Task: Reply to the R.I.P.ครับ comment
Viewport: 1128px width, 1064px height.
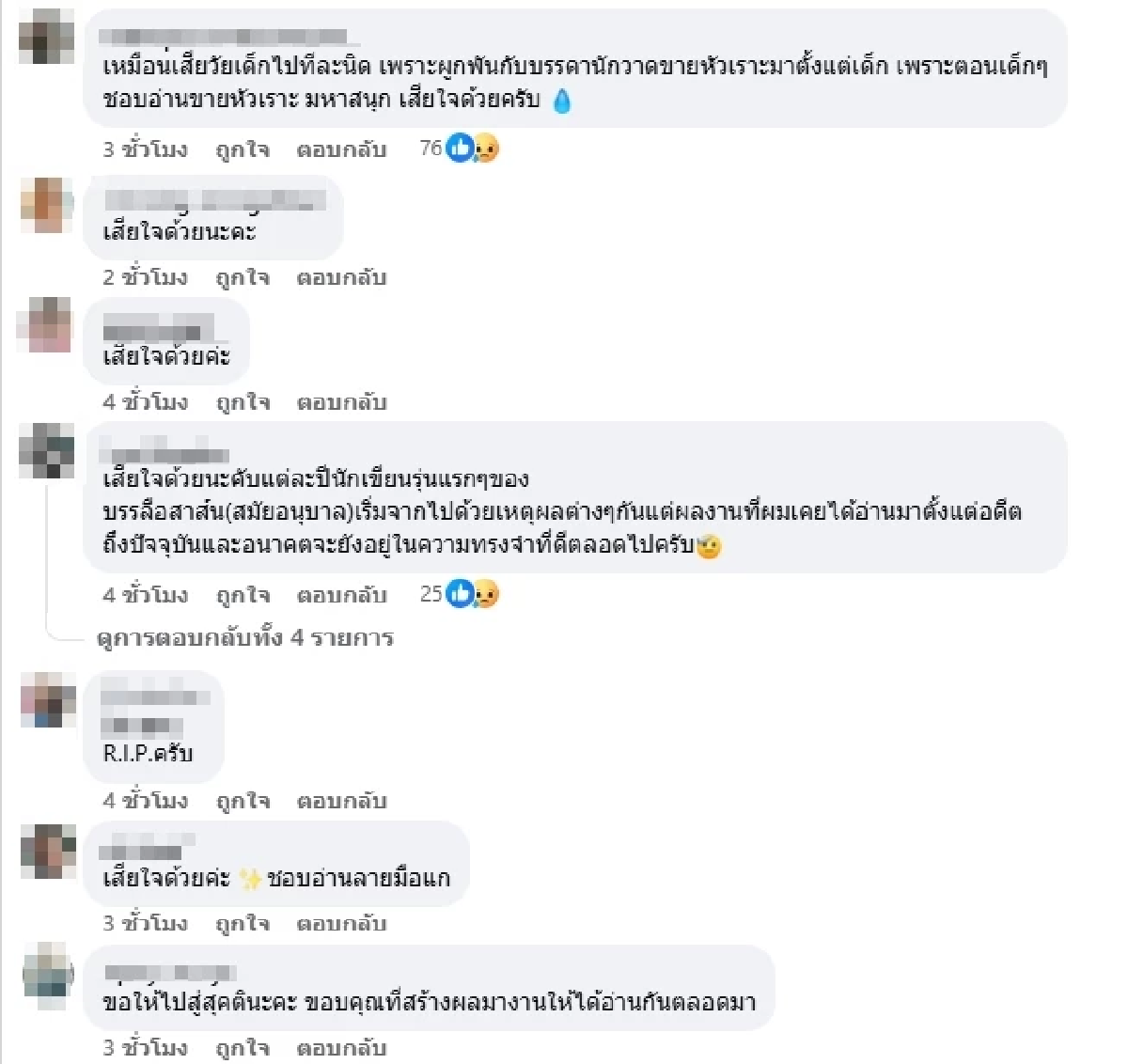Action: [341, 802]
